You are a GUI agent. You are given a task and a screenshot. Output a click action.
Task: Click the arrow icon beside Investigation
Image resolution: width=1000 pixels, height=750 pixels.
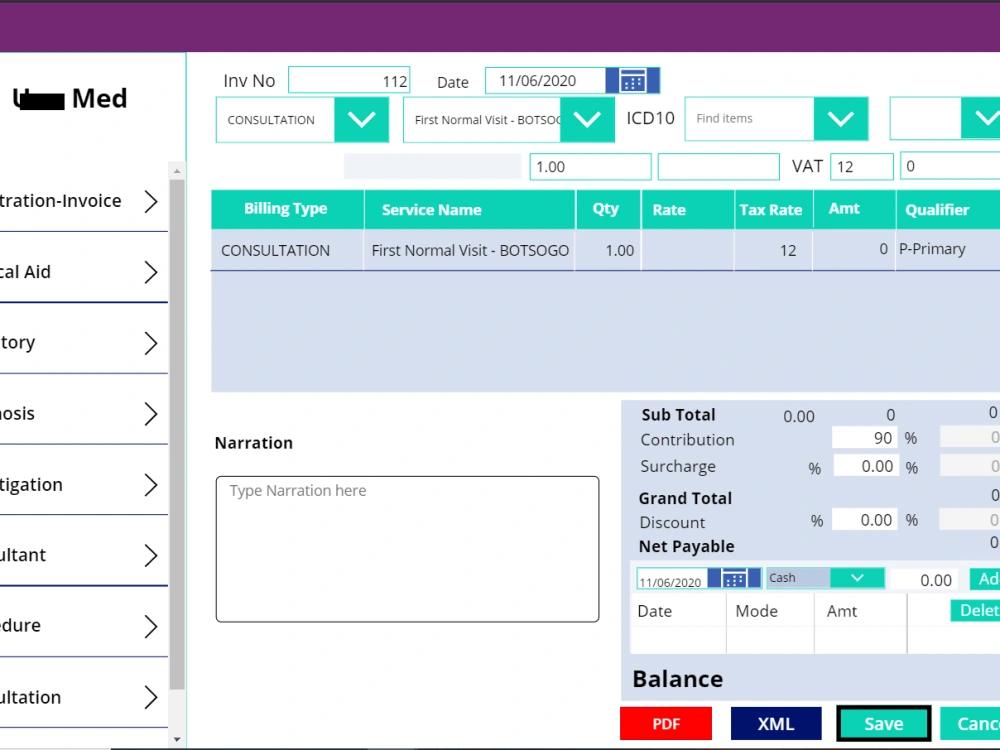click(x=150, y=483)
